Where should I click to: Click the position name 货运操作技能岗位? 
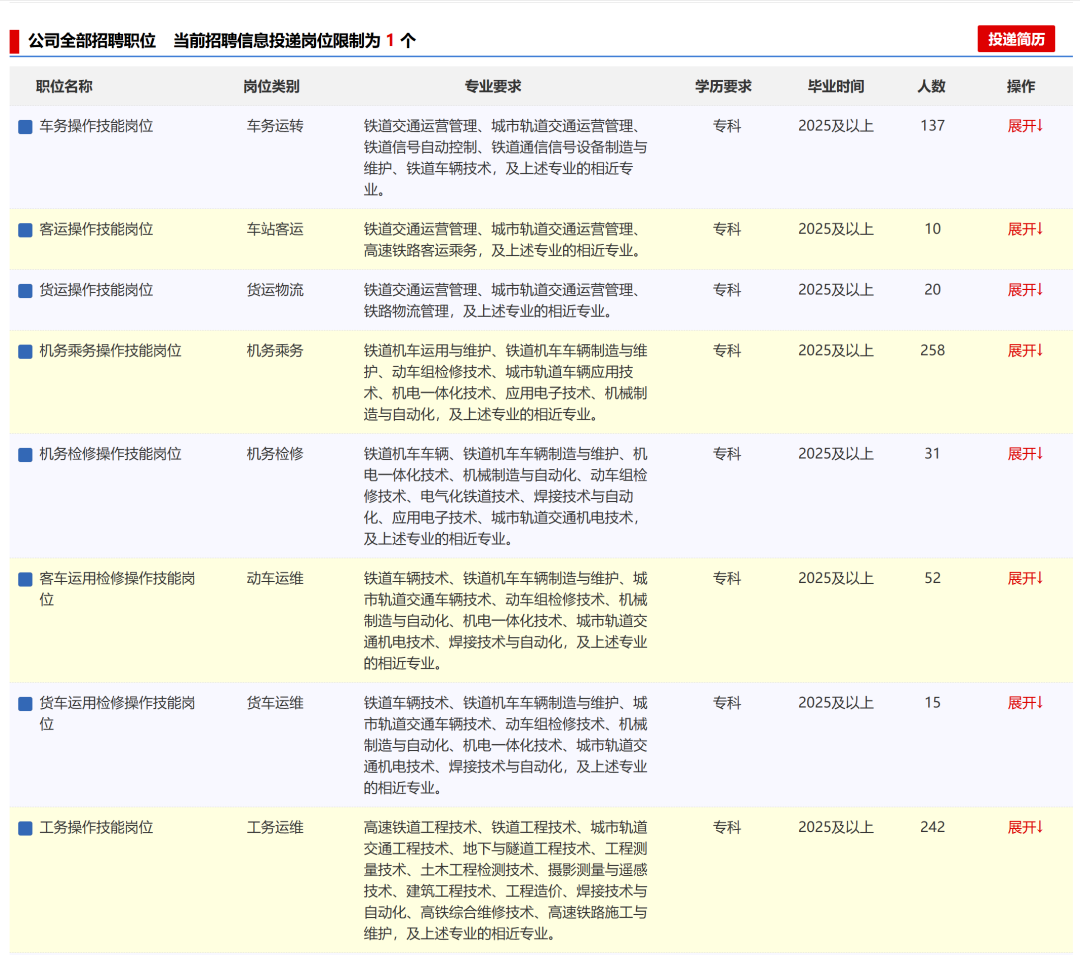coord(96,290)
